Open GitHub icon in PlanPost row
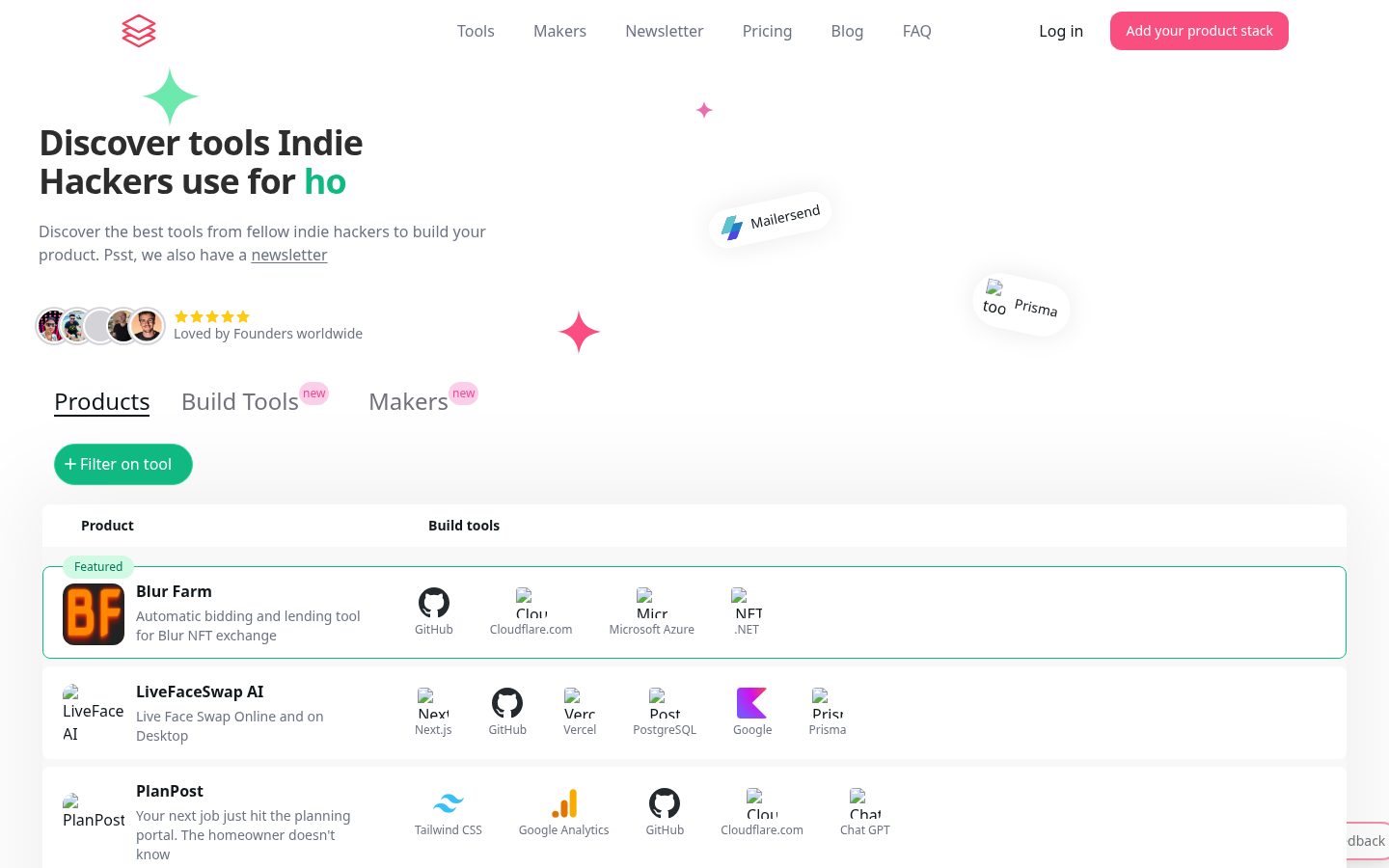This screenshot has height=868, width=1389. [665, 803]
